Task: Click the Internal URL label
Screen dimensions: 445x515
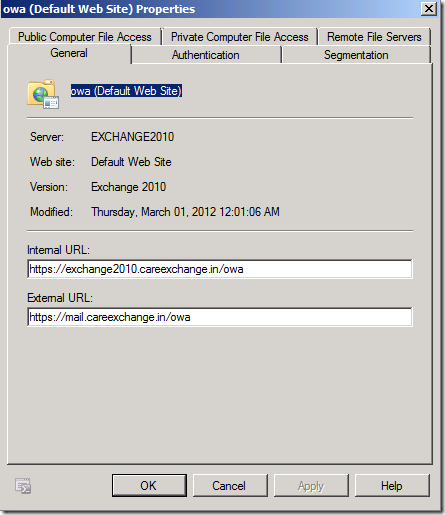Action: [x=58, y=250]
